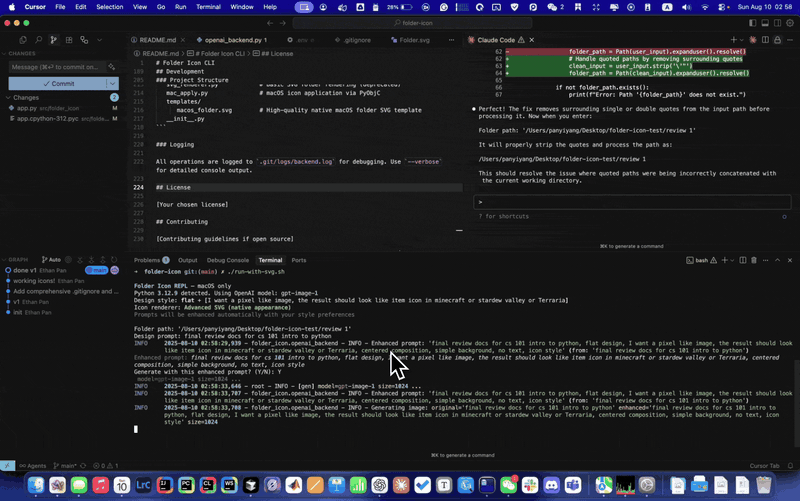Open the editor tabs overflow ellipsis menu
This screenshot has width=800, height=501.
tap(451, 40)
